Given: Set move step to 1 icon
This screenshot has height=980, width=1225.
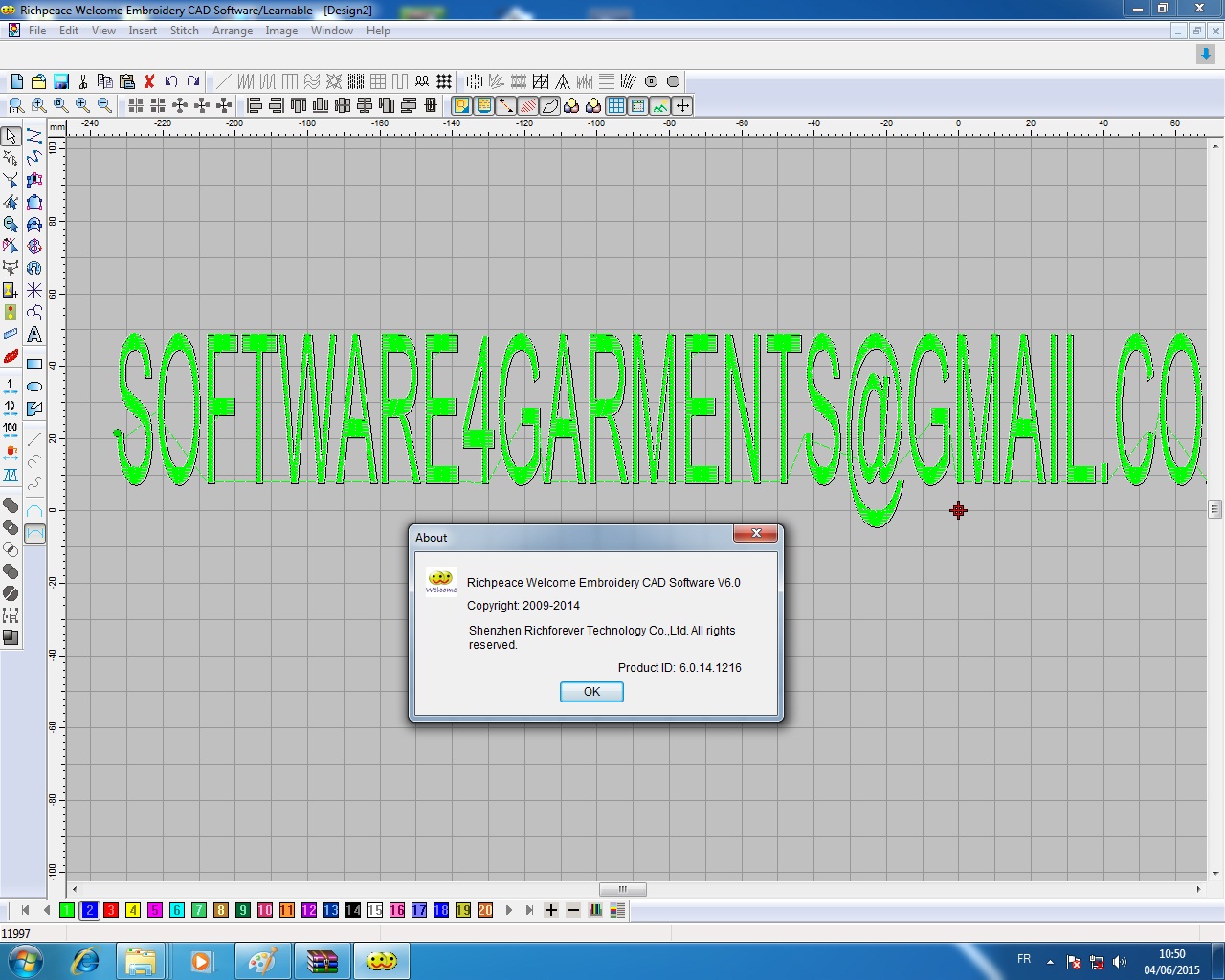Looking at the screenshot, I should pos(11,387).
